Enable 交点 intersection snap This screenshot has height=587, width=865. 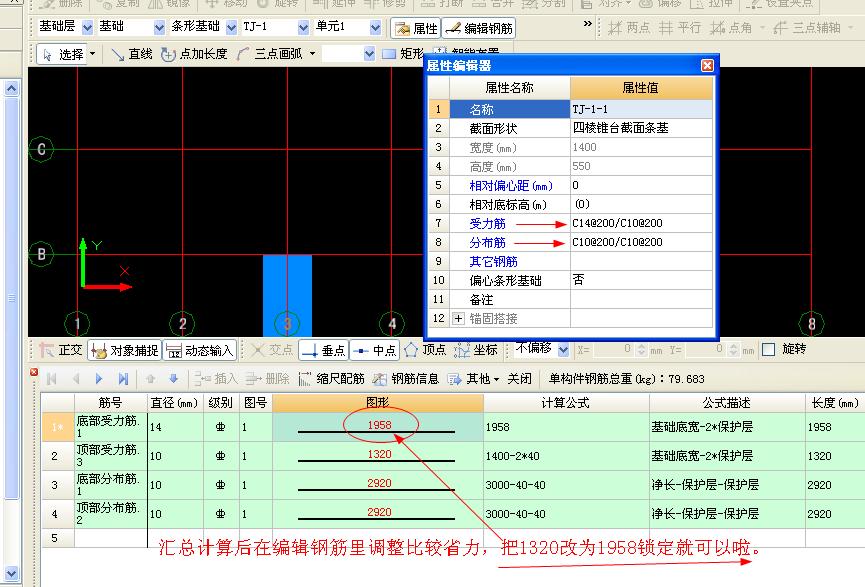pos(271,350)
